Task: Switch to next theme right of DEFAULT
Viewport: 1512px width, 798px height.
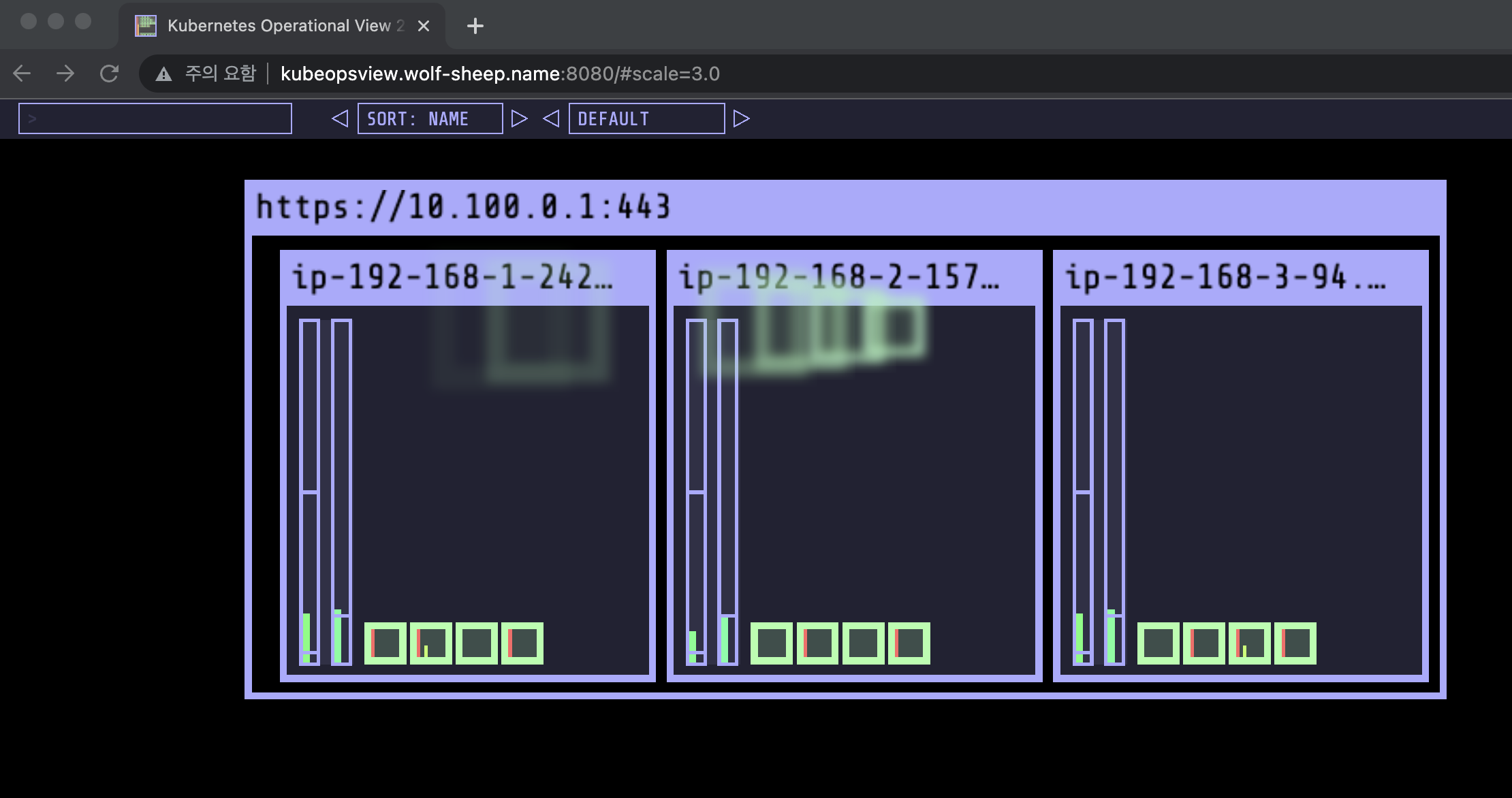Action: (x=741, y=118)
